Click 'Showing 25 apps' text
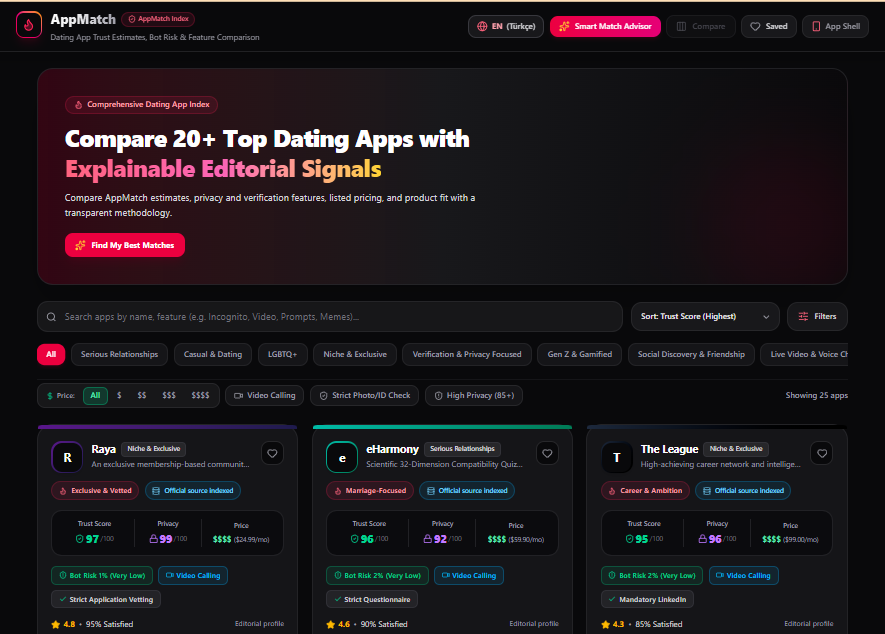The width and height of the screenshot is (885, 634). tap(817, 396)
